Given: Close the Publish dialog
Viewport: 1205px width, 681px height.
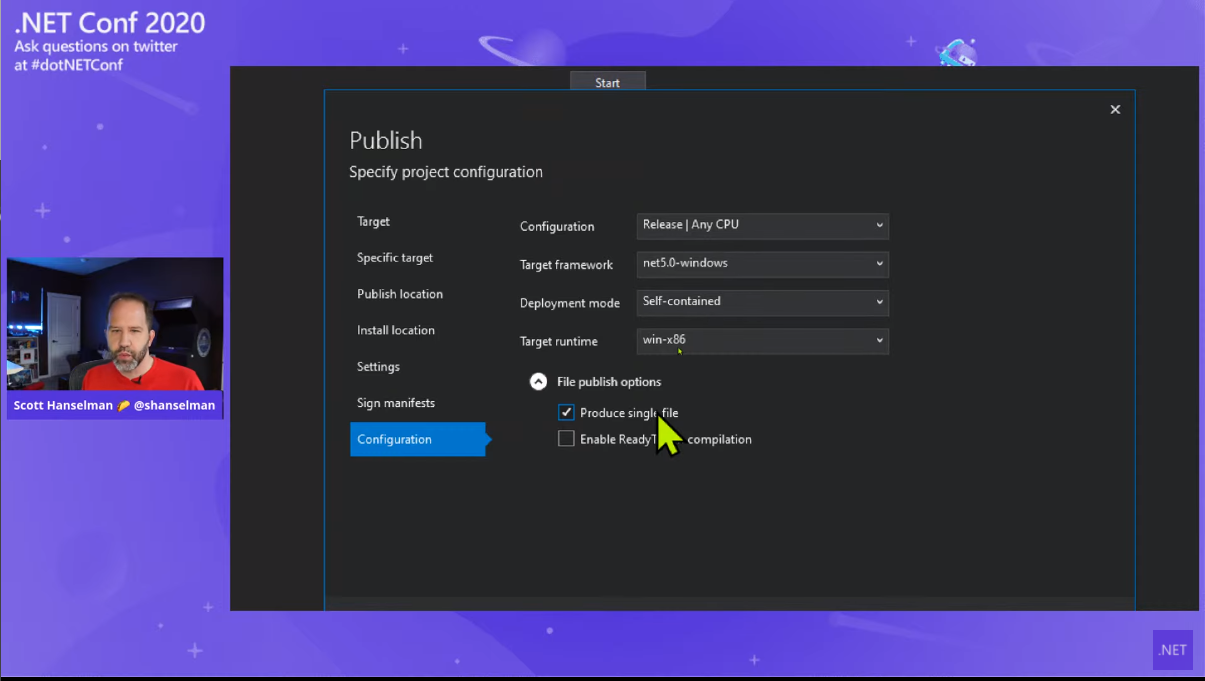Looking at the screenshot, I should (1115, 110).
